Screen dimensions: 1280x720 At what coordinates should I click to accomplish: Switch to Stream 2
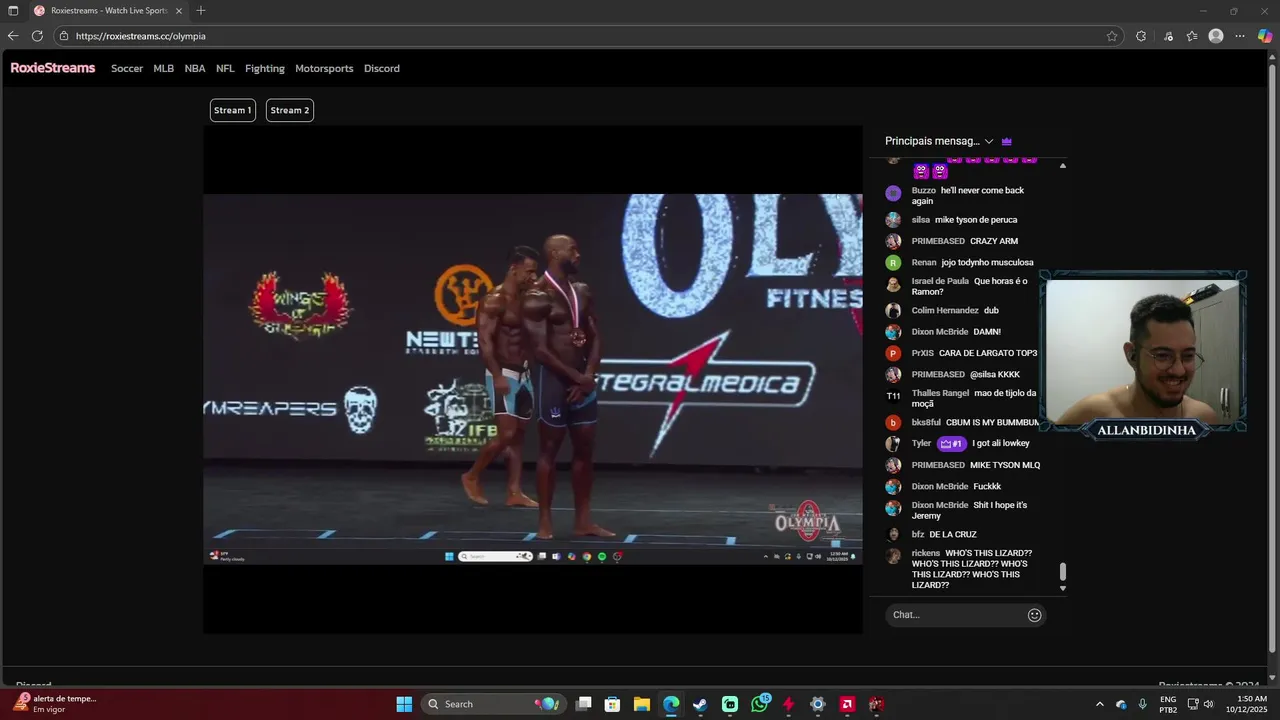290,110
